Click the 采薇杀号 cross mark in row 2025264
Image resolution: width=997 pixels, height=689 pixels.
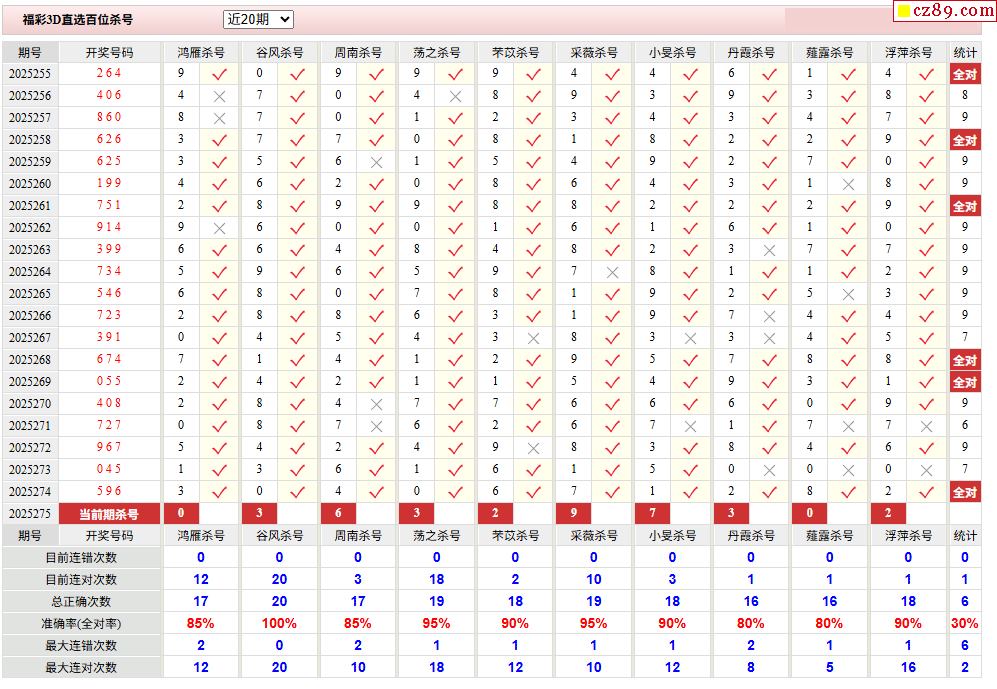pos(612,272)
